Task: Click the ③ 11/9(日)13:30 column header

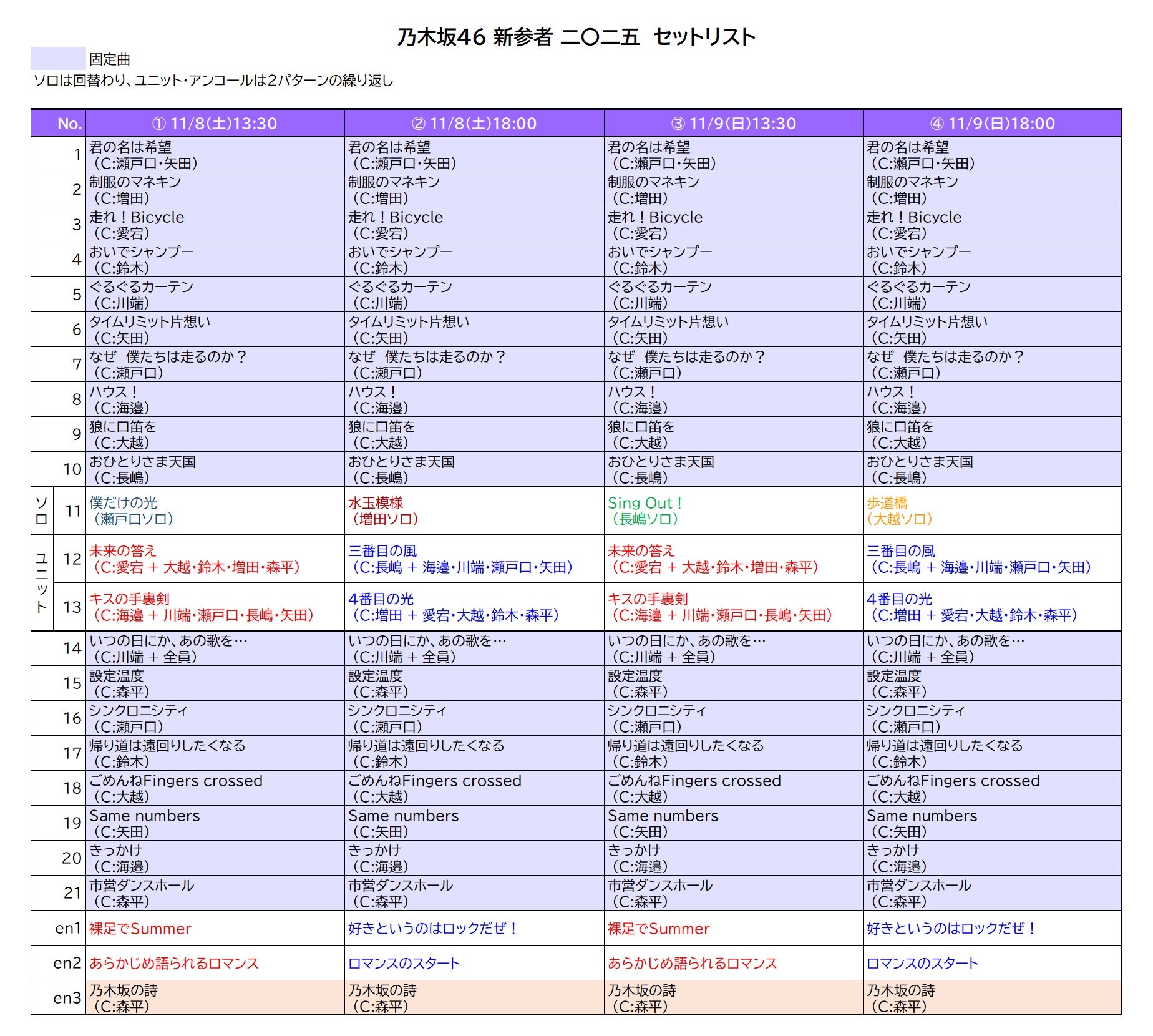Action: 734,123
